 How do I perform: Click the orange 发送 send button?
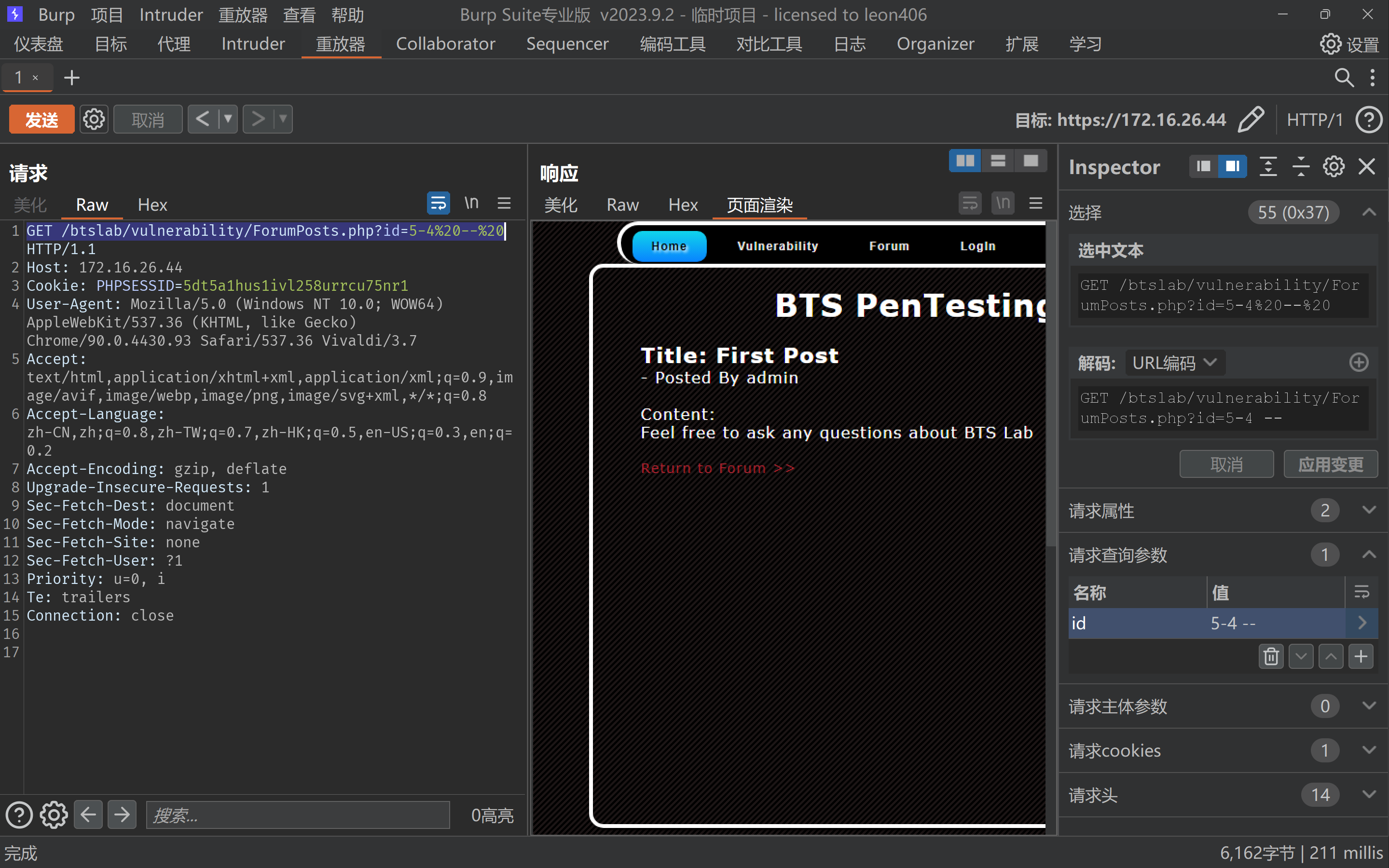[x=41, y=120]
